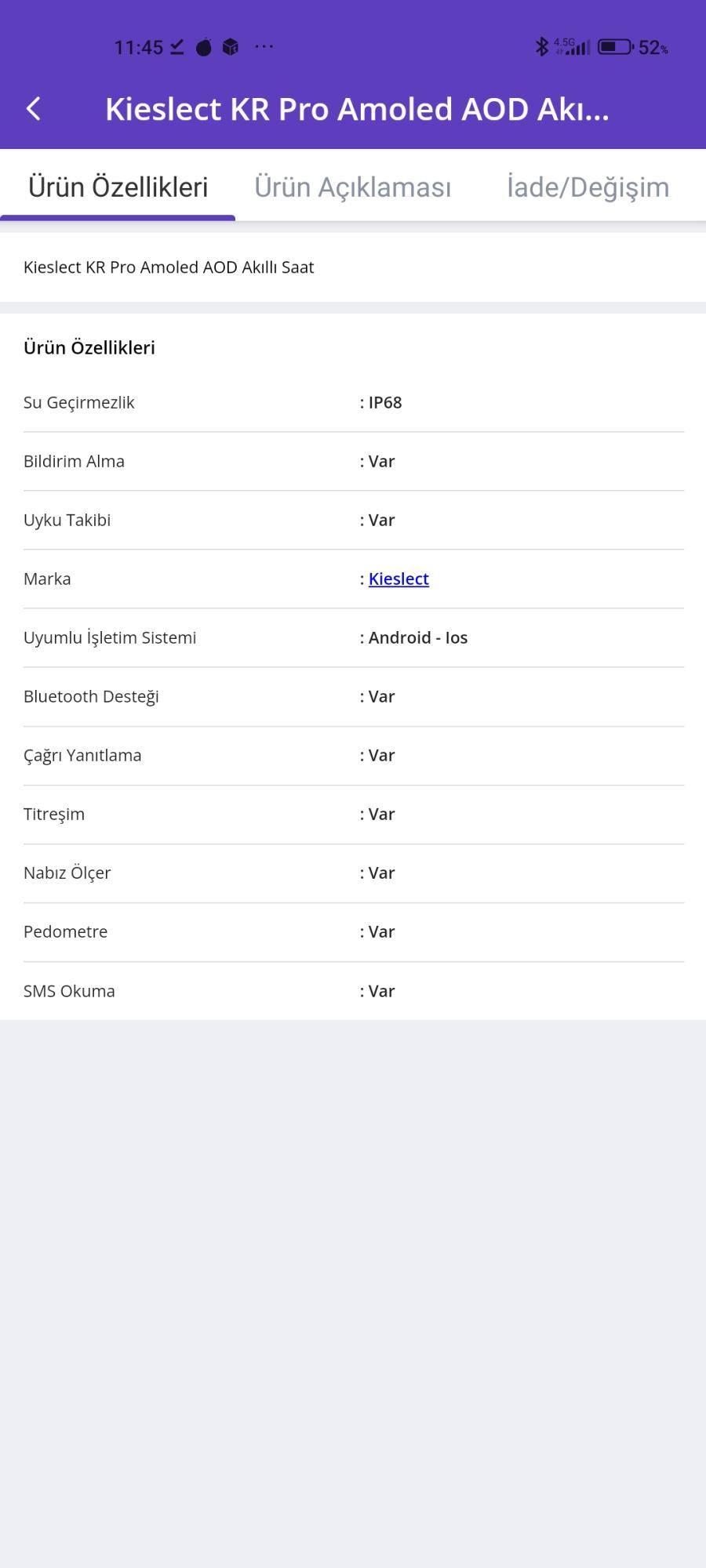Tap the Bluetooth status icon
The width and height of the screenshot is (706, 1568).
(x=541, y=47)
